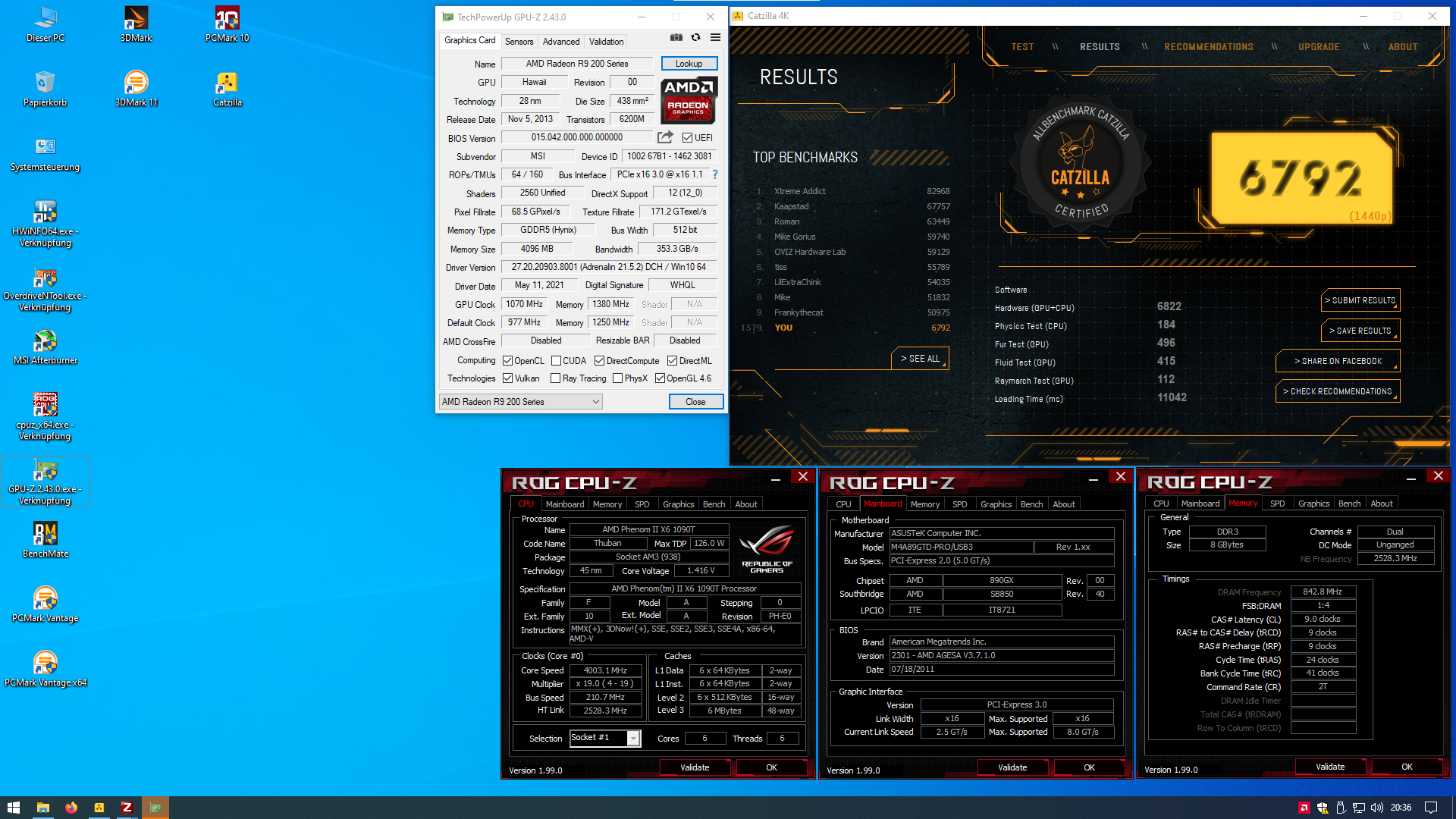Click Validate in the left CPU-Z window
This screenshot has width=1456, height=819.
pyautogui.click(x=695, y=767)
